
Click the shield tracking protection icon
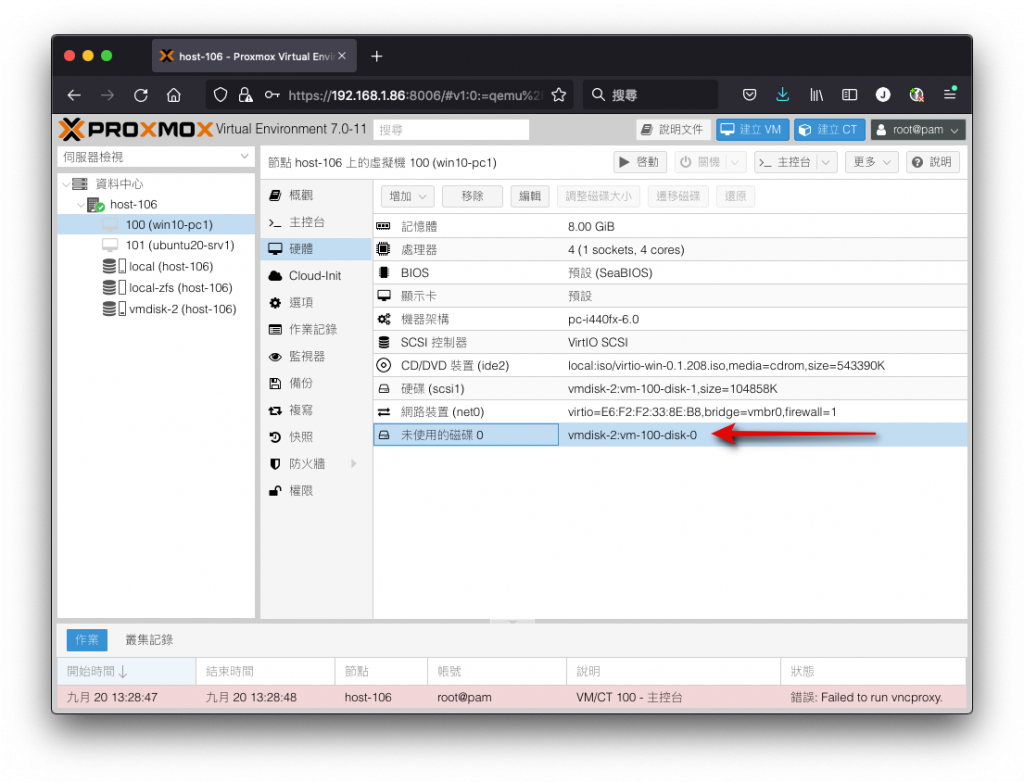tap(221, 95)
